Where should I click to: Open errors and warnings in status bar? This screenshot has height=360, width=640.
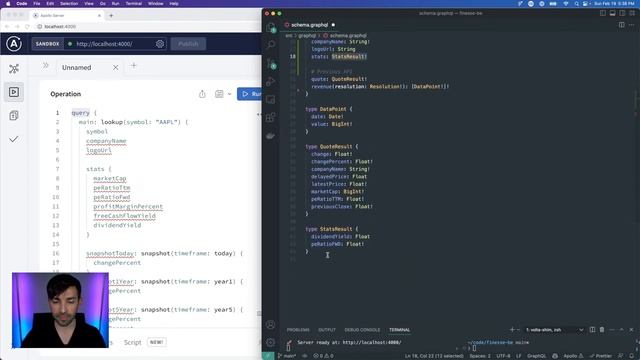pyautogui.click(x=323, y=356)
